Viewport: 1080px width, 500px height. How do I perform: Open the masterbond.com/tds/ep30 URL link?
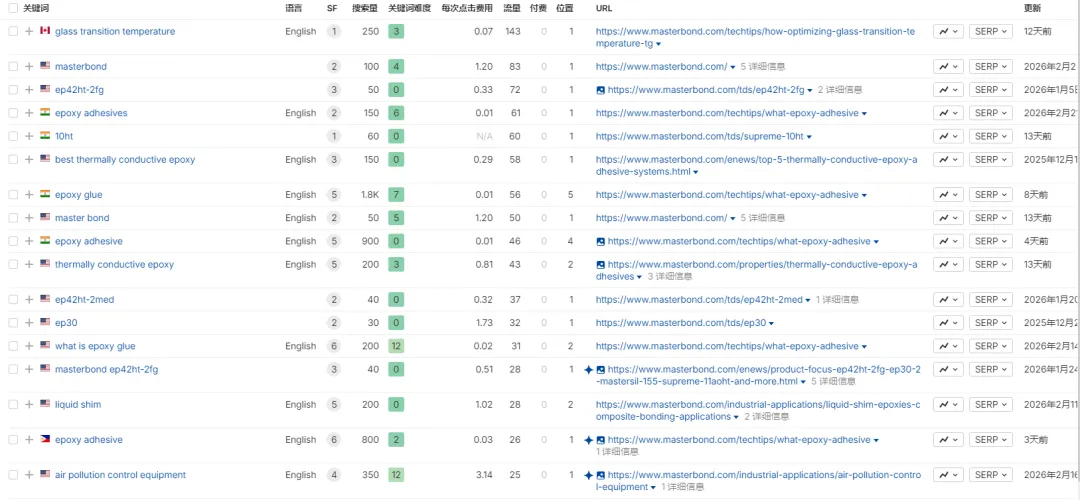click(x=681, y=323)
